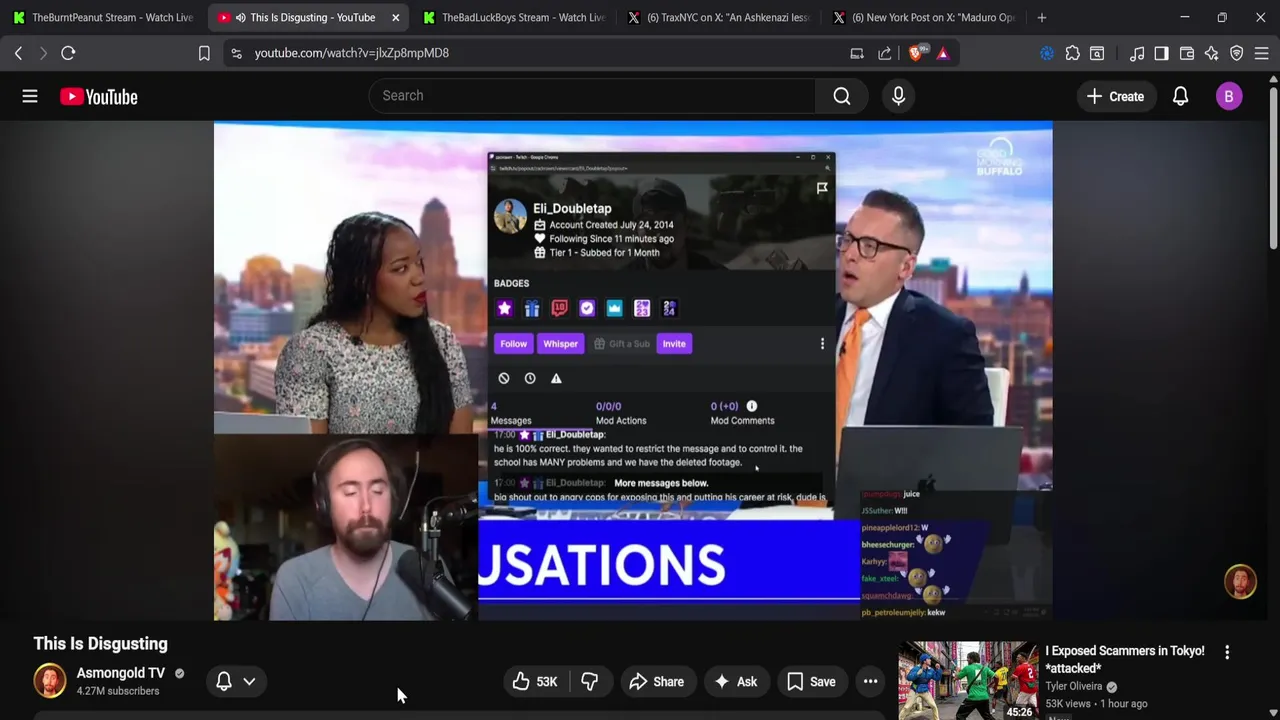This screenshot has width=1280, height=720.
Task: Dislike this video
Action: 590,682
